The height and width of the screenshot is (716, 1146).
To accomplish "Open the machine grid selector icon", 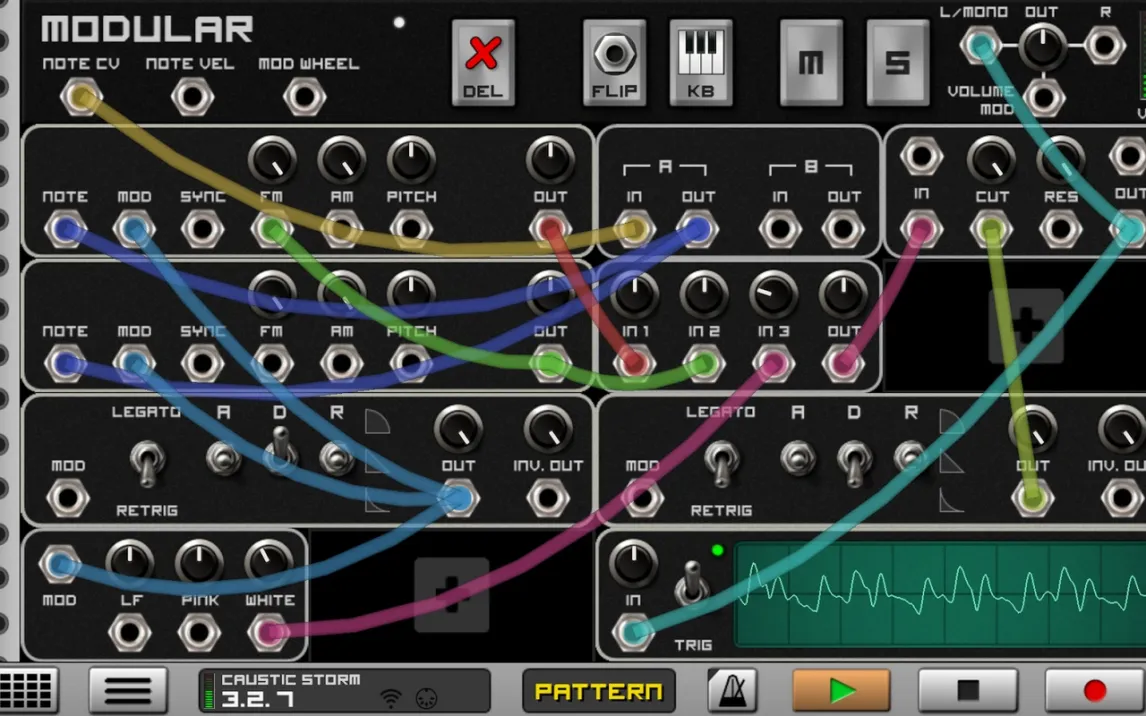I will click(x=28, y=690).
